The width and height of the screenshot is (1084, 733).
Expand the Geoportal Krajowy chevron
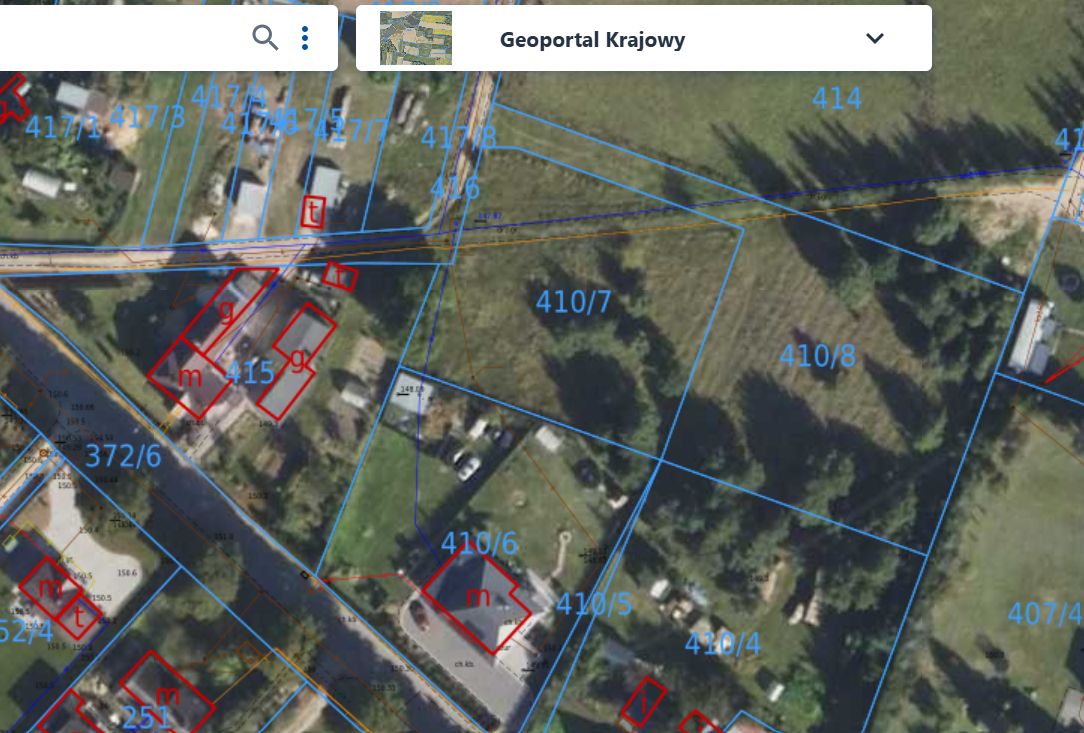tap(875, 38)
